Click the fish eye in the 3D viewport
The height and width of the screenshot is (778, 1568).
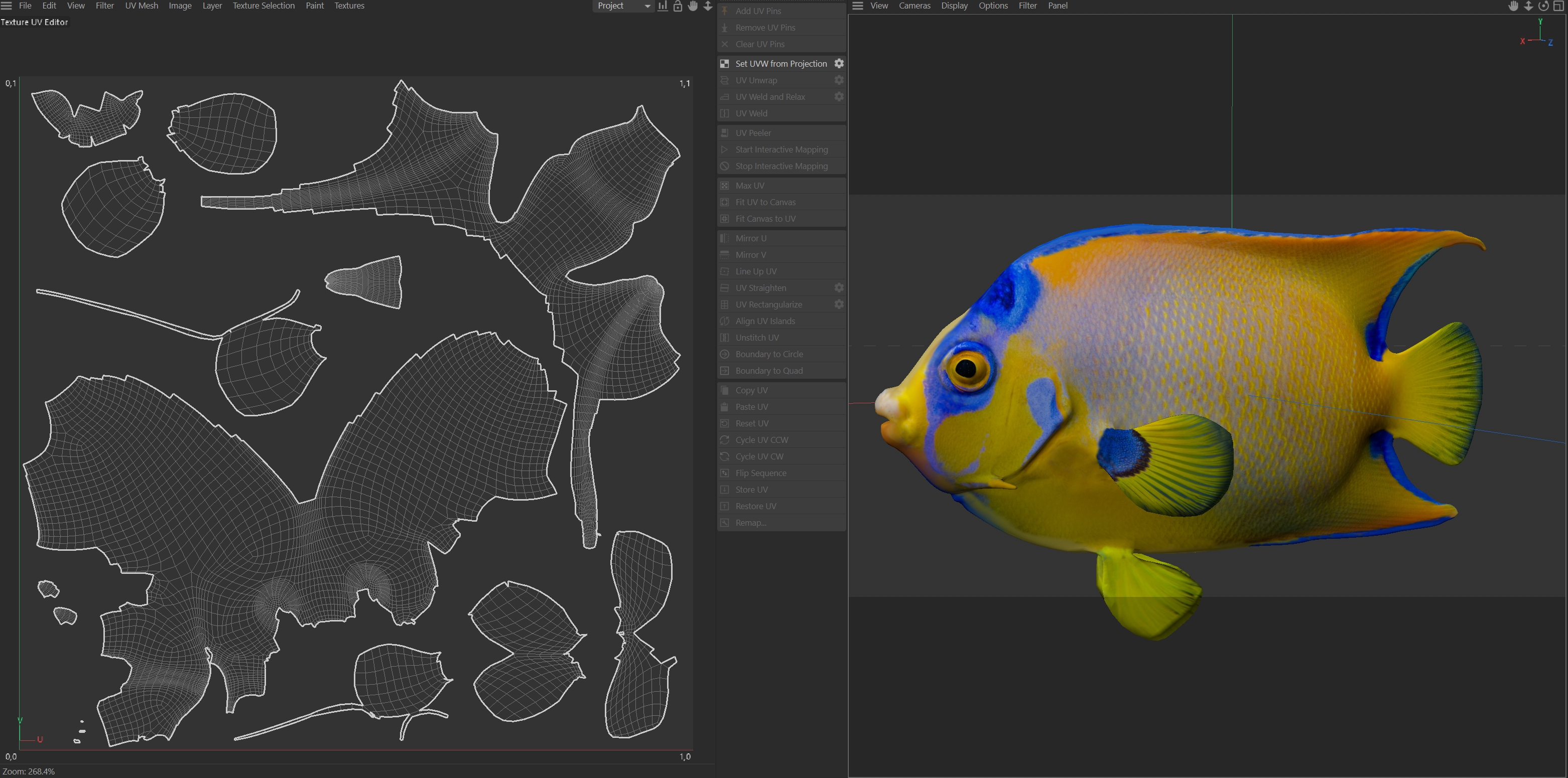coord(967,368)
